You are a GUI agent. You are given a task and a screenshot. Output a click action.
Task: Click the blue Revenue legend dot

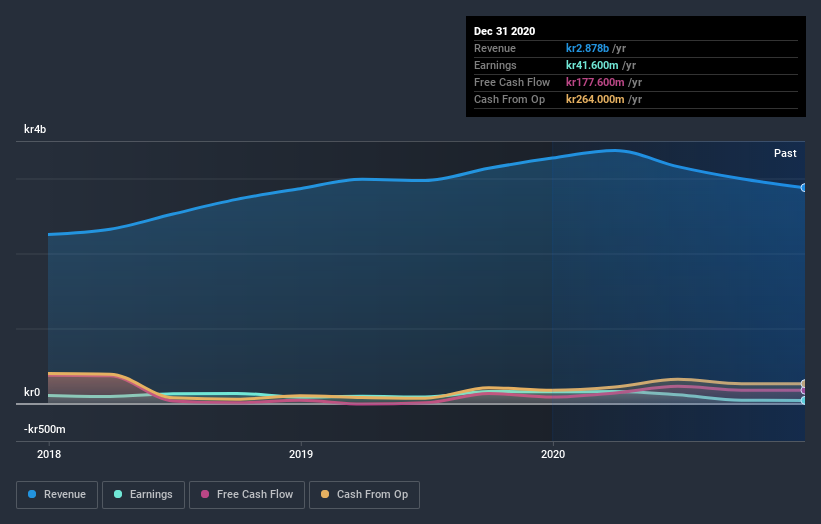tap(32, 494)
